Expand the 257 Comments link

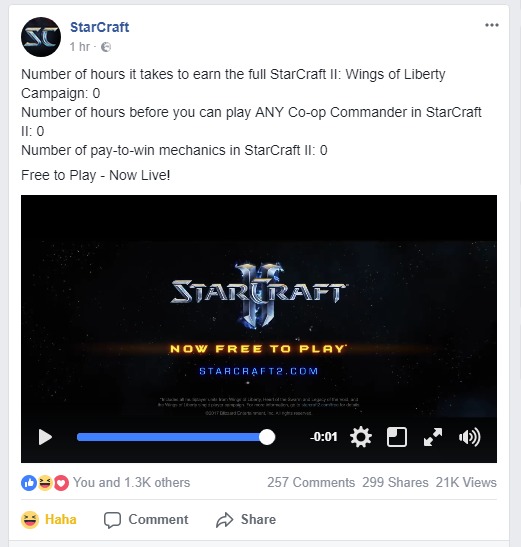pyautogui.click(x=311, y=482)
